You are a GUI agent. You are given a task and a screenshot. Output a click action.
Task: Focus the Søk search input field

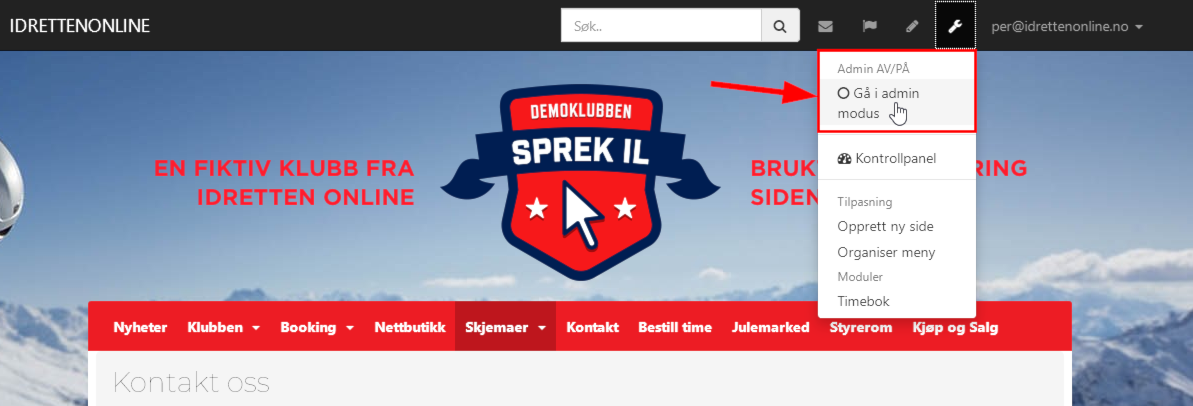click(x=661, y=25)
